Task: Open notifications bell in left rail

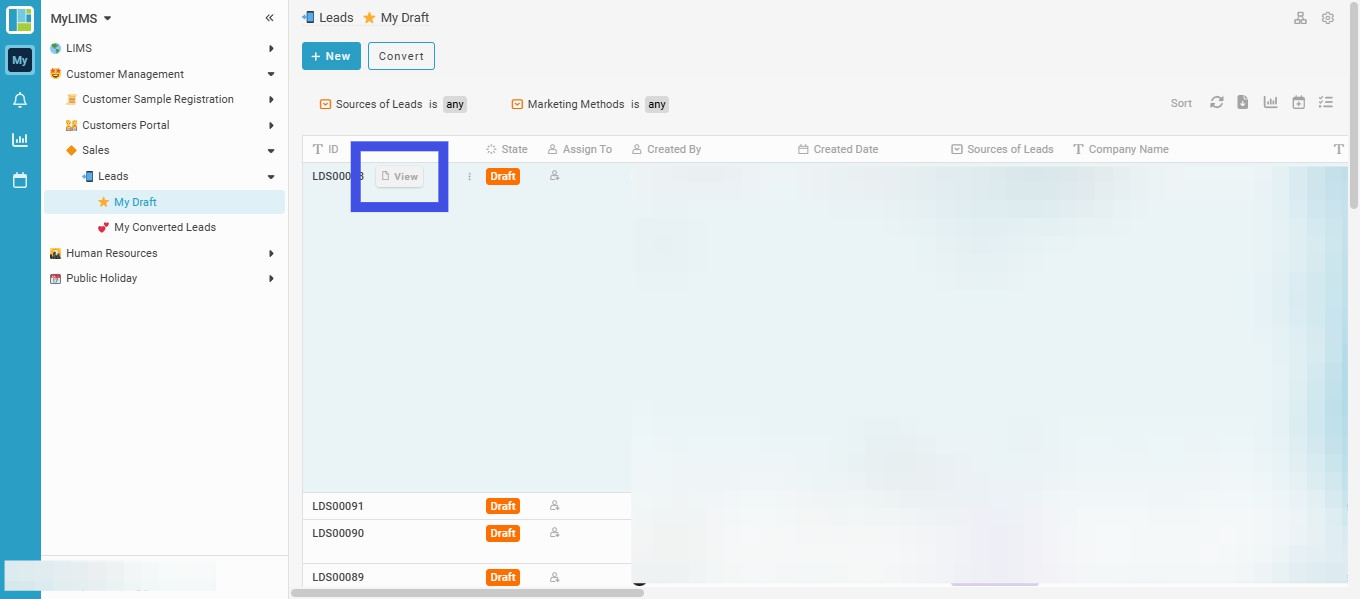Action: tap(20, 100)
